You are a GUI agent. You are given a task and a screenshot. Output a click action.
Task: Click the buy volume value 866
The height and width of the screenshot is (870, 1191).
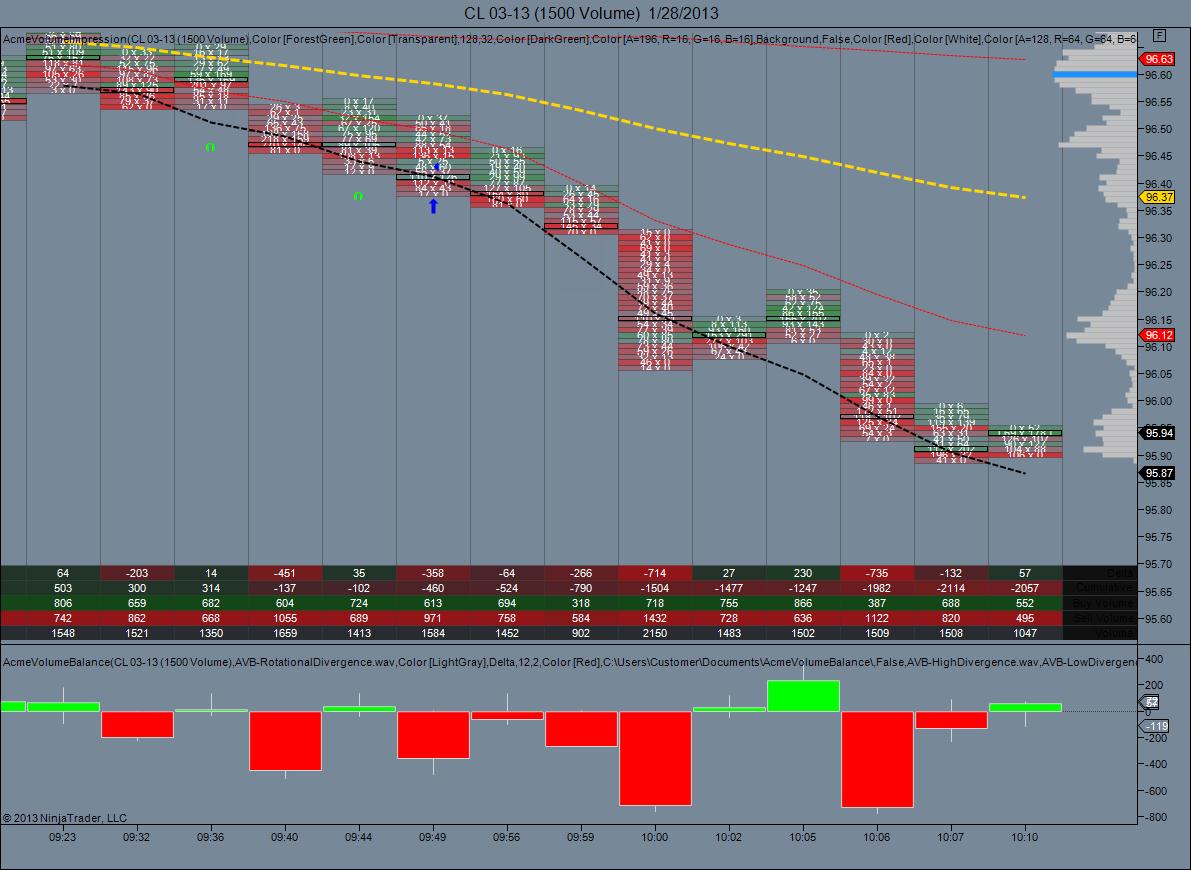803,603
